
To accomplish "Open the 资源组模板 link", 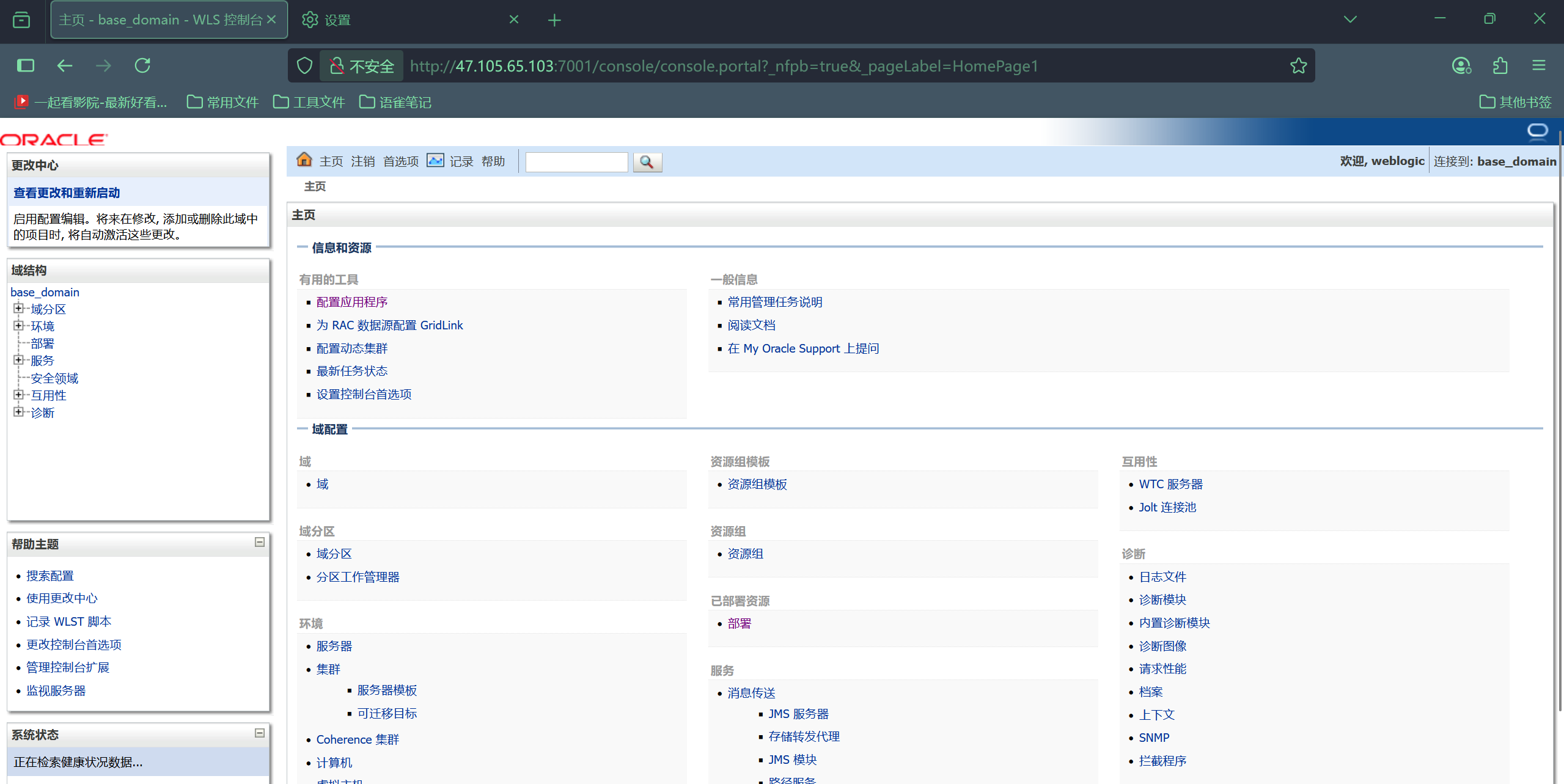I will tap(757, 484).
